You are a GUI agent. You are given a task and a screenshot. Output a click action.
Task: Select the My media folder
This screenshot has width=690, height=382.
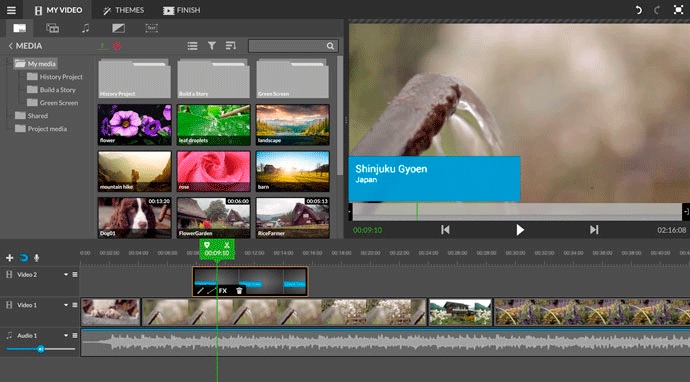click(x=35, y=64)
